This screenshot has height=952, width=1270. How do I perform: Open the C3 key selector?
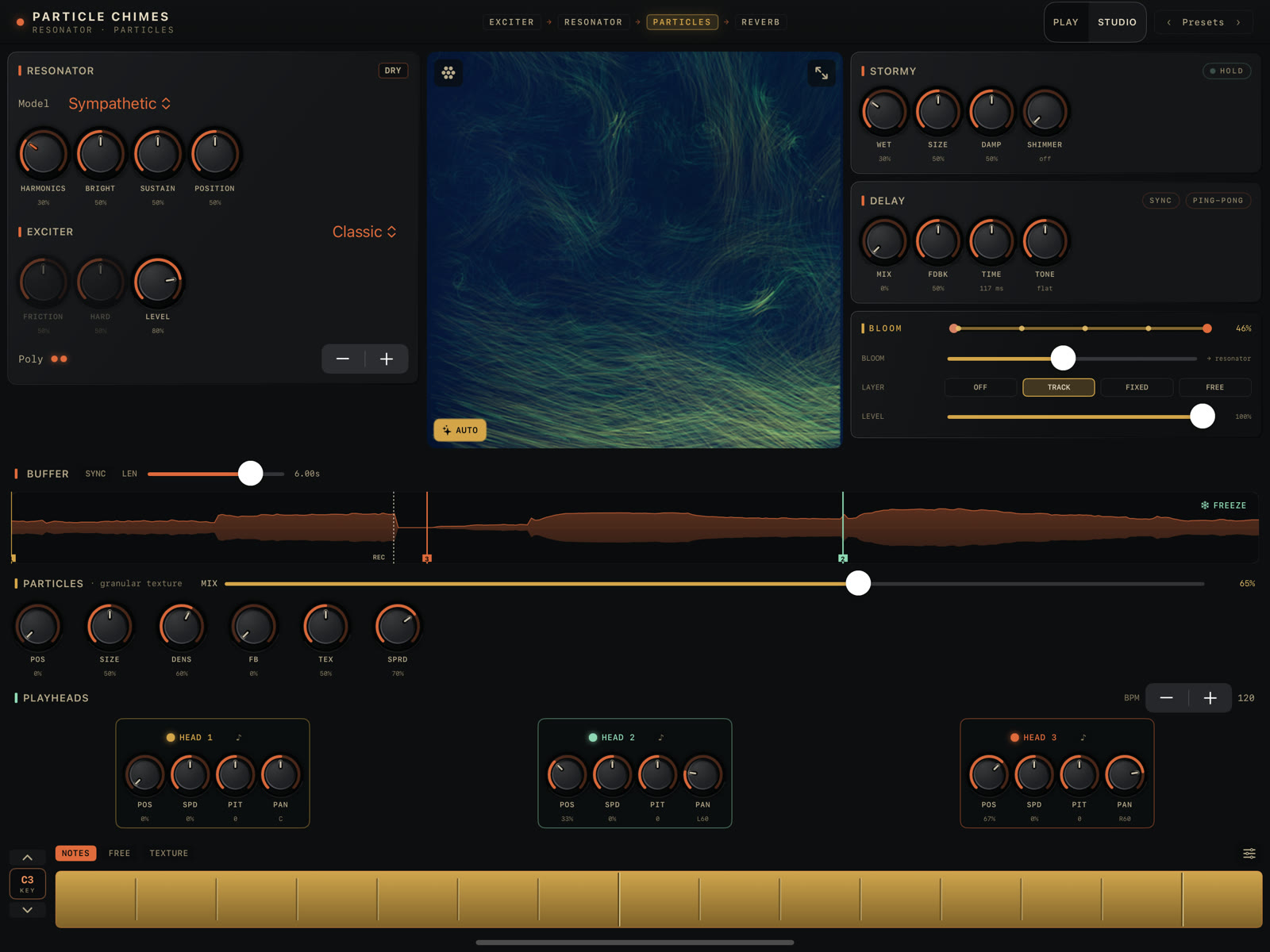tap(27, 884)
